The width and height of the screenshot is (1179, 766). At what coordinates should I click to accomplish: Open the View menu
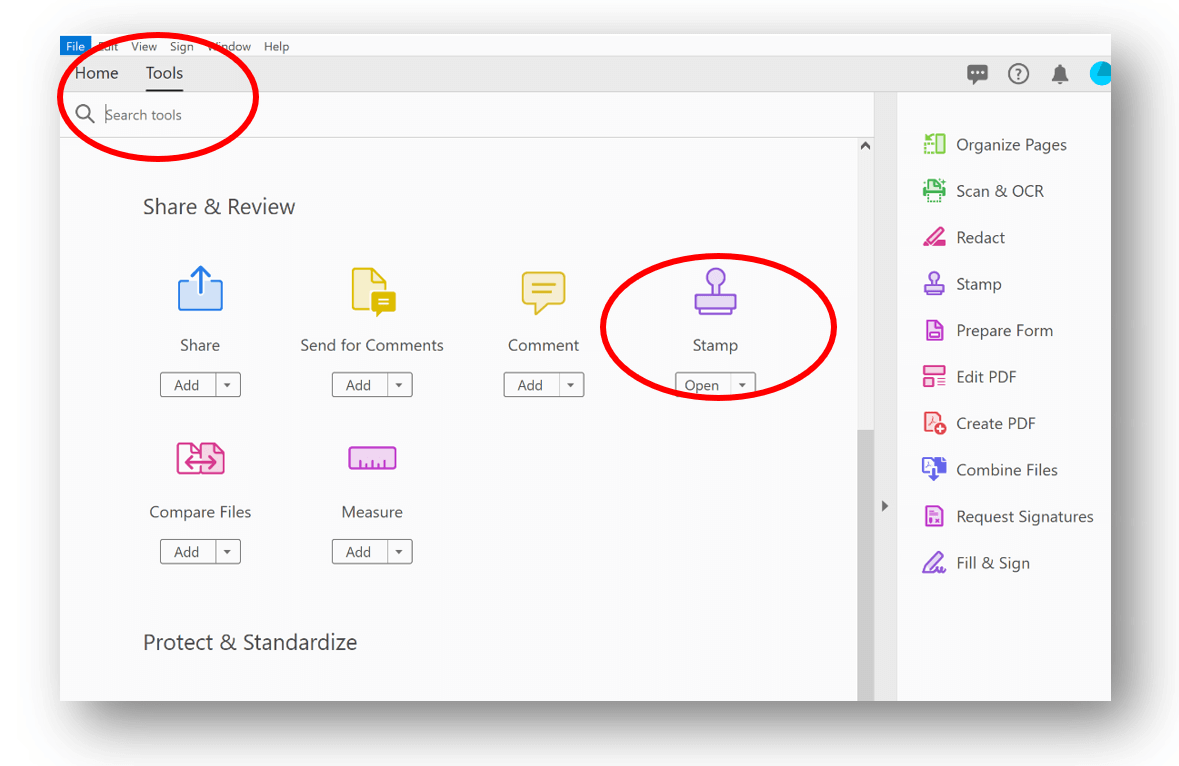144,47
